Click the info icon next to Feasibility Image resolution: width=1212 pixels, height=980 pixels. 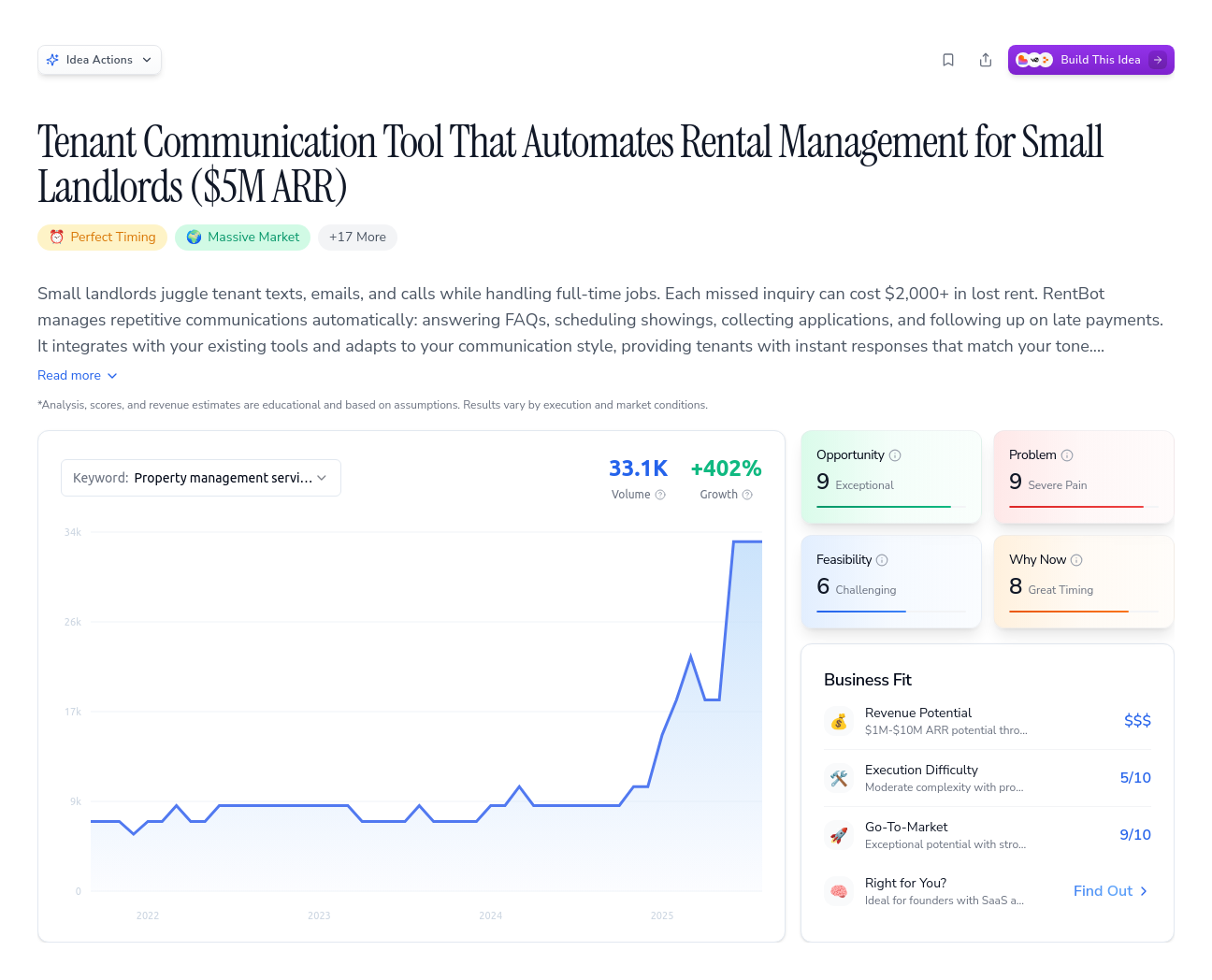pos(882,560)
